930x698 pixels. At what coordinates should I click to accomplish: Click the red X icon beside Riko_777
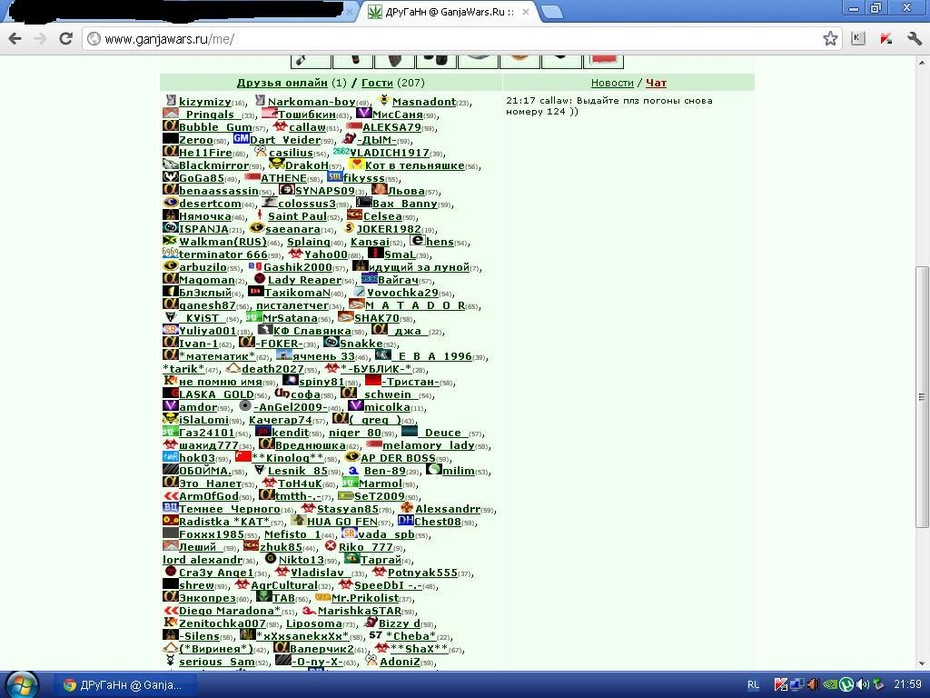tap(330, 546)
